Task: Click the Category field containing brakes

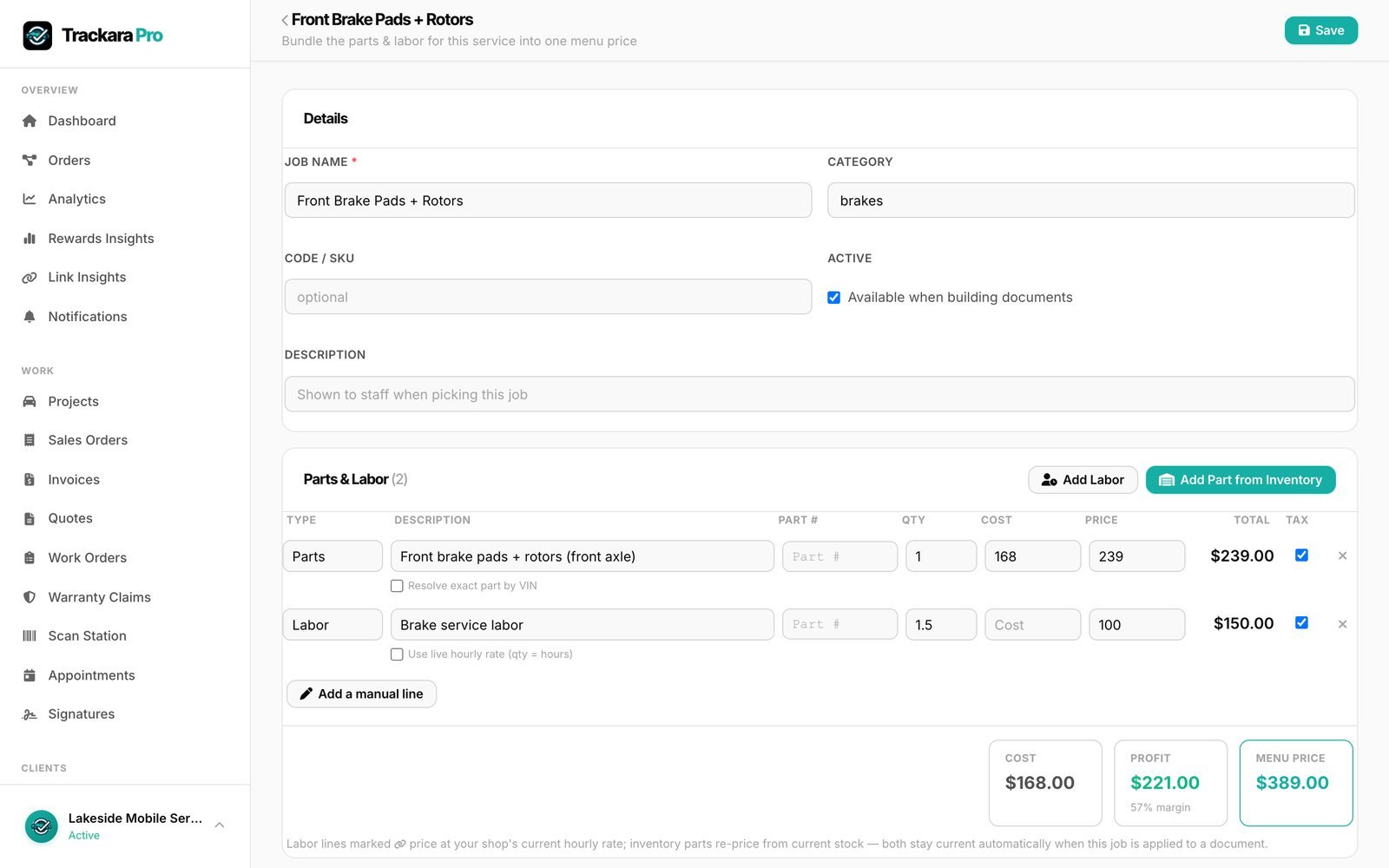Action: click(1090, 201)
